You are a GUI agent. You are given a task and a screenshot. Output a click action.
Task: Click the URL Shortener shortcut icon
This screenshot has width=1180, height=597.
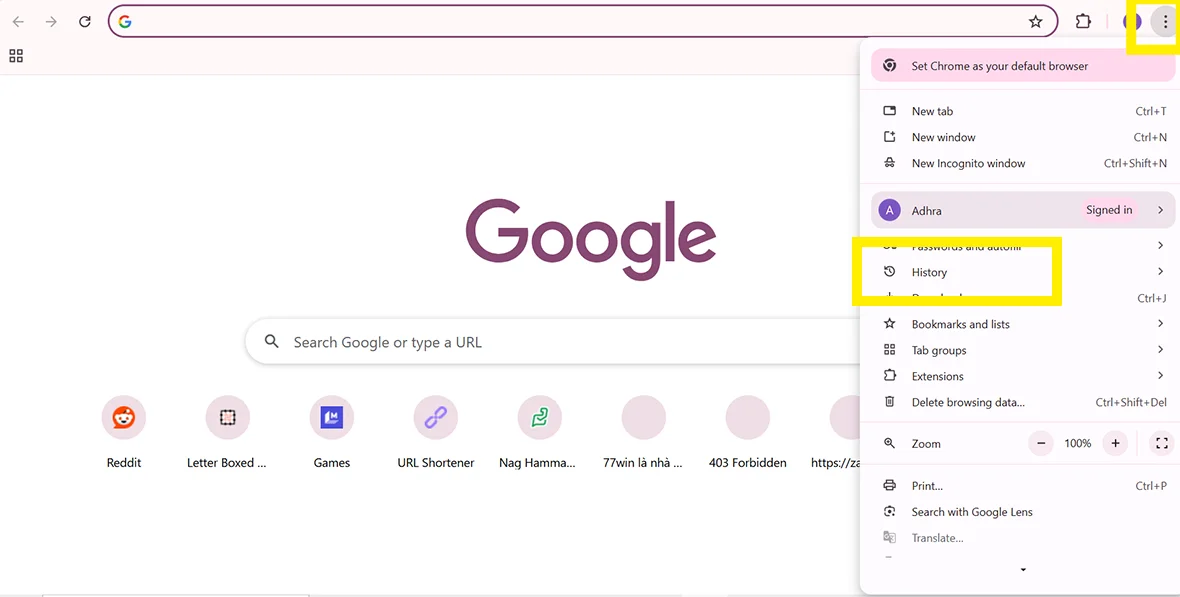click(x=435, y=416)
